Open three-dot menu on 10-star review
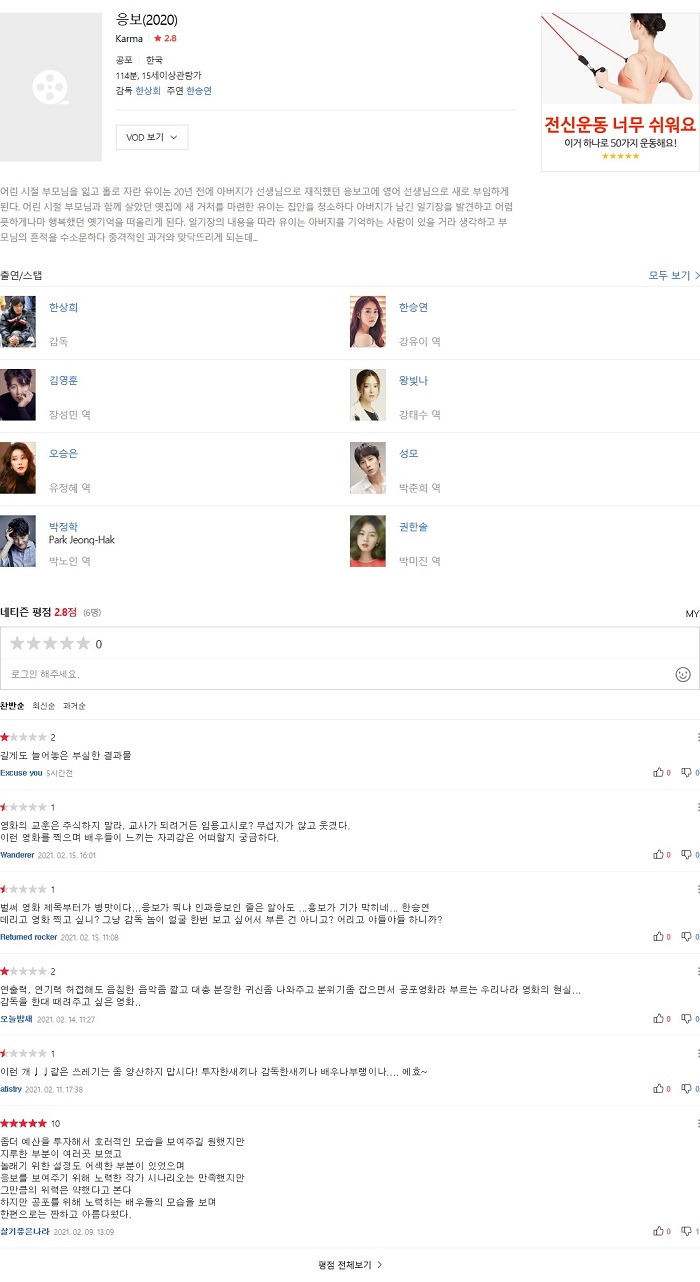The image size is (700, 1282). coord(698,1122)
